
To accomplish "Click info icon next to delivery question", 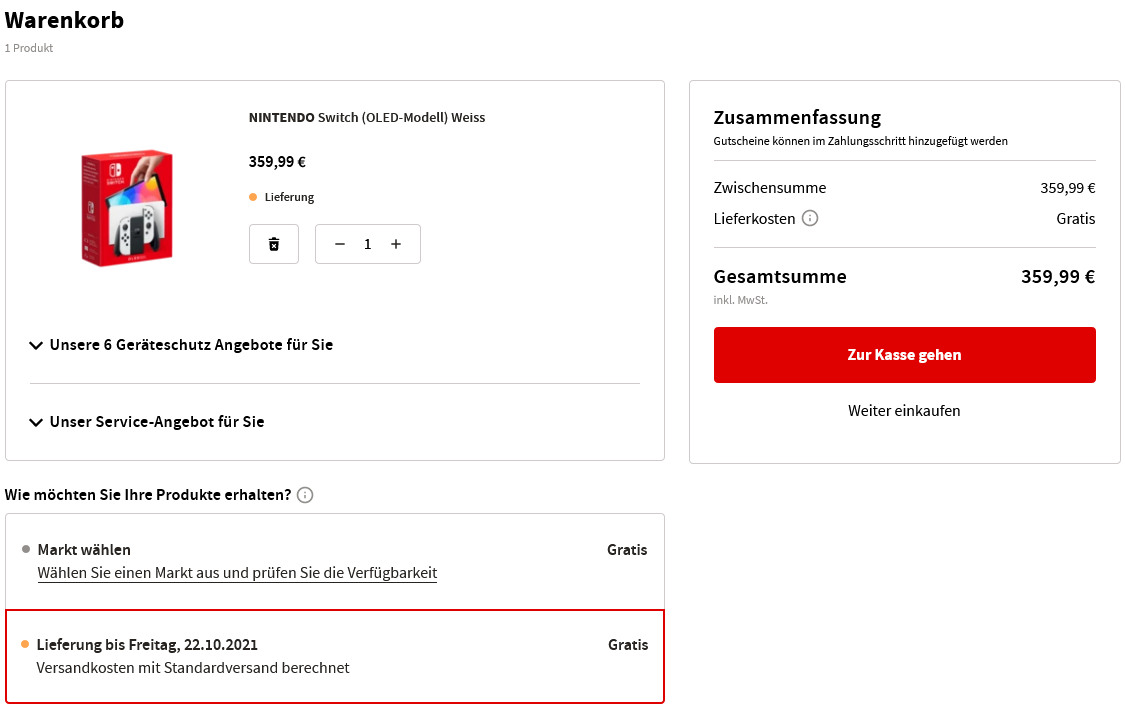I will [305, 495].
